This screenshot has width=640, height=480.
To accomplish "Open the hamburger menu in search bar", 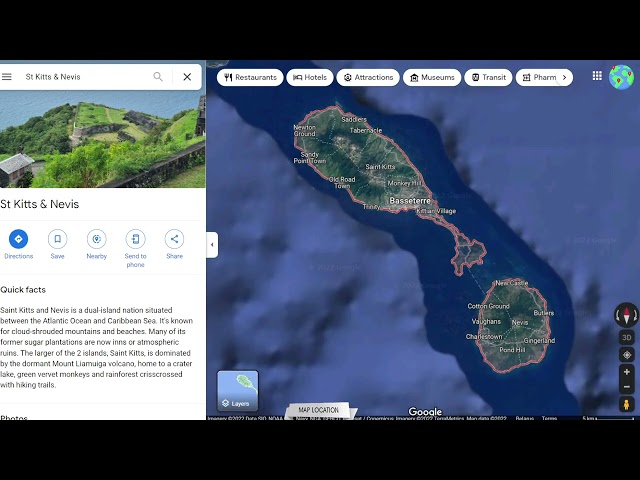I will [7, 77].
